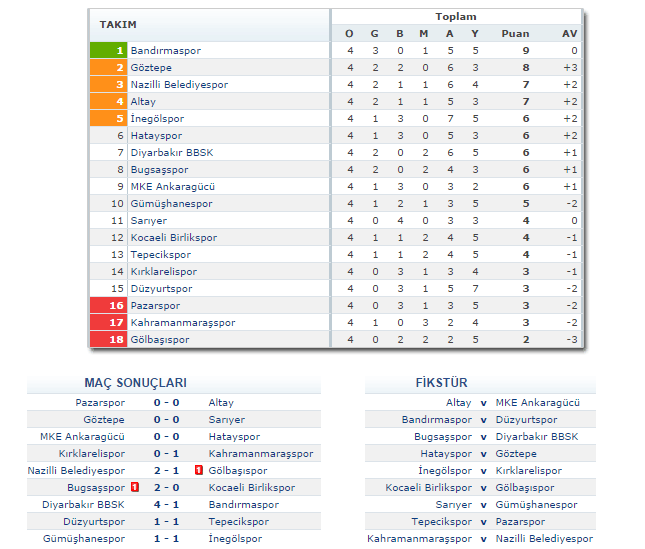Click Bandırmaspor in the first standings row
Screen dimensions: 645x549
165,50
